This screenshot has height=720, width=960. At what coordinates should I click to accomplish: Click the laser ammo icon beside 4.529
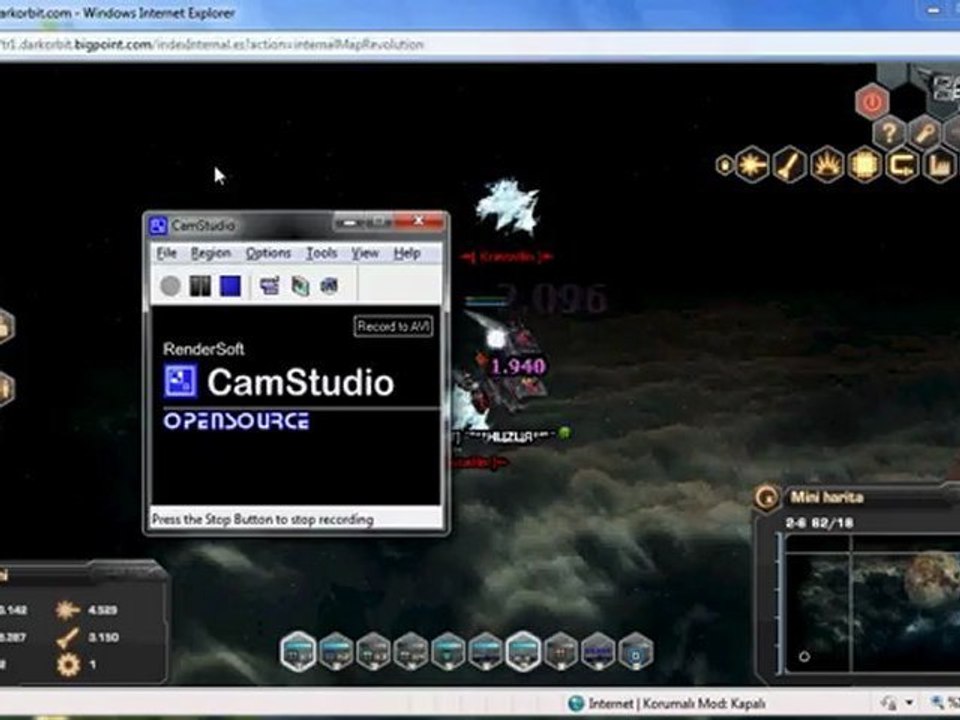click(x=67, y=610)
